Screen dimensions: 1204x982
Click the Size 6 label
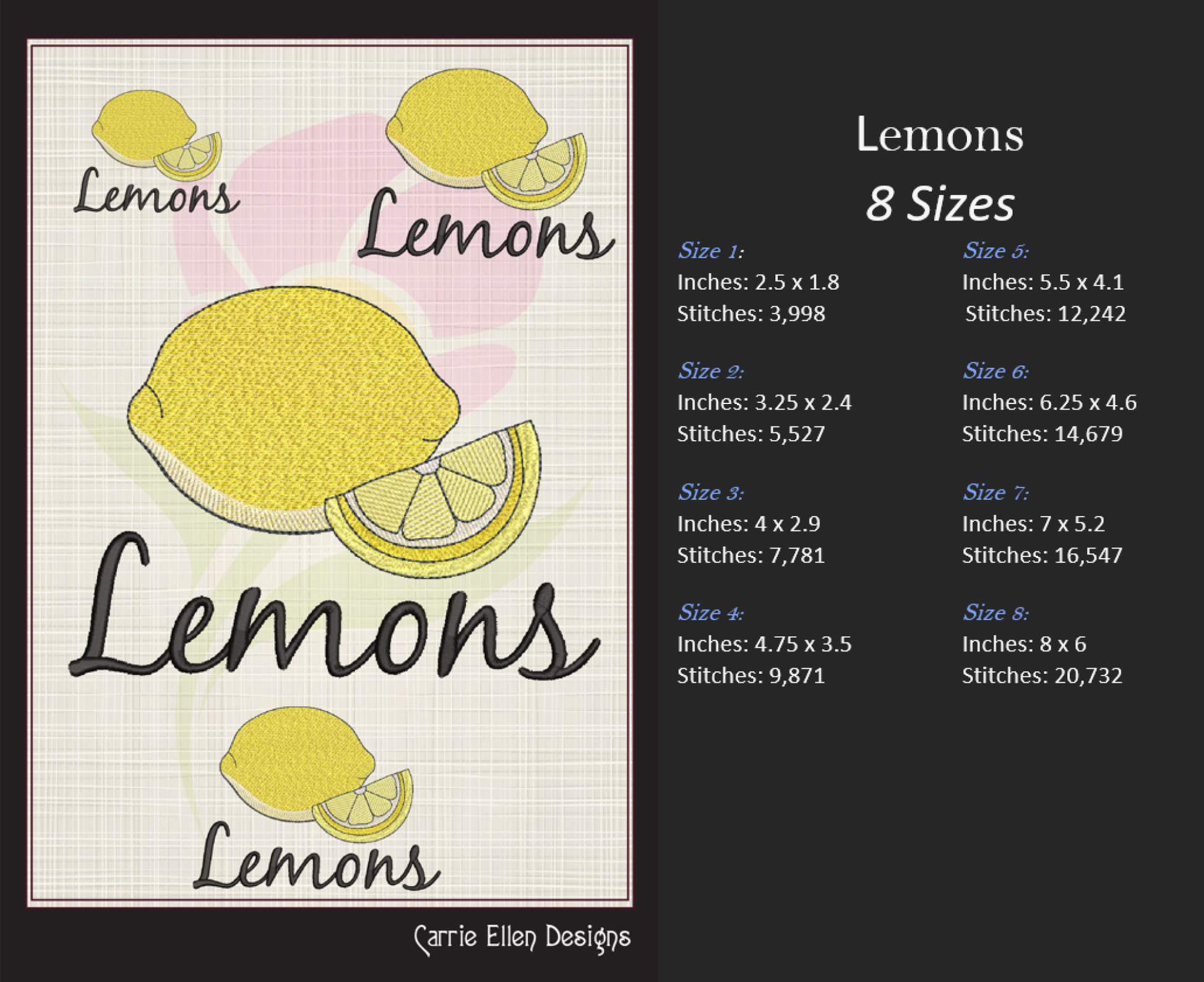(x=995, y=371)
